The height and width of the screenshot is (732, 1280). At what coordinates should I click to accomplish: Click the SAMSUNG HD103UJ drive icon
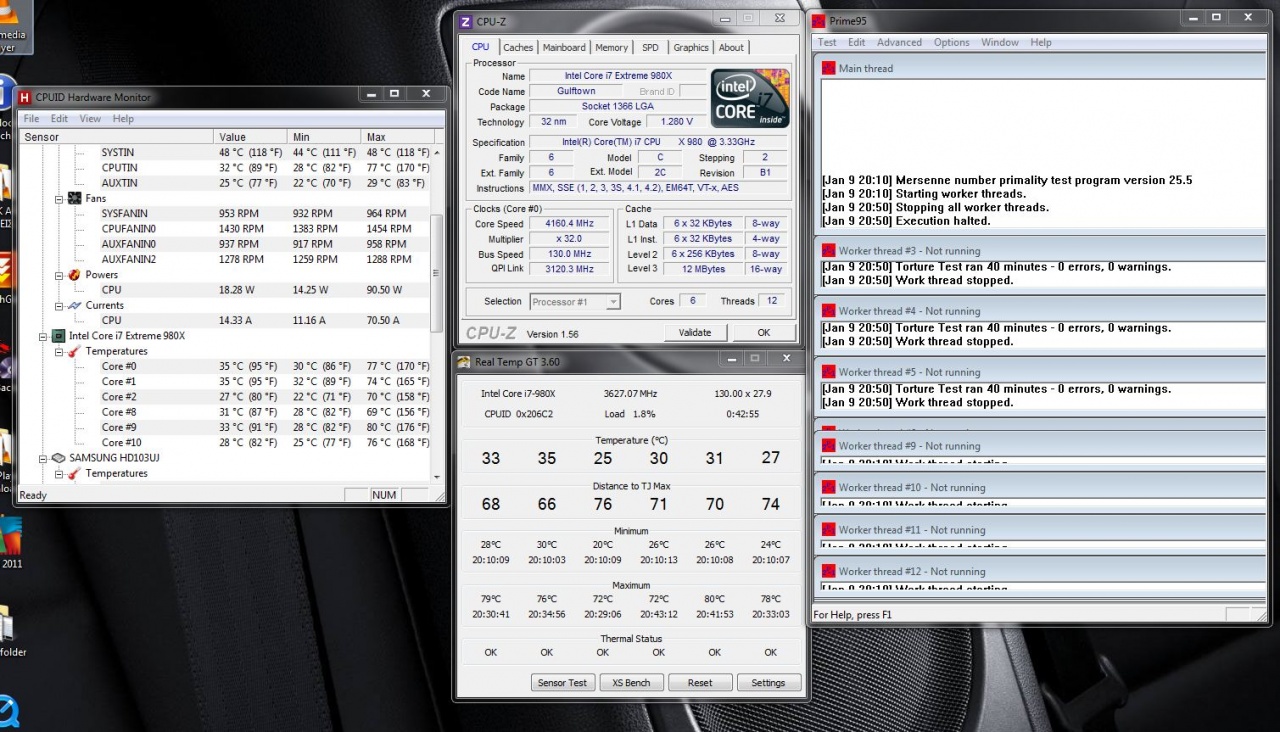[x=58, y=458]
